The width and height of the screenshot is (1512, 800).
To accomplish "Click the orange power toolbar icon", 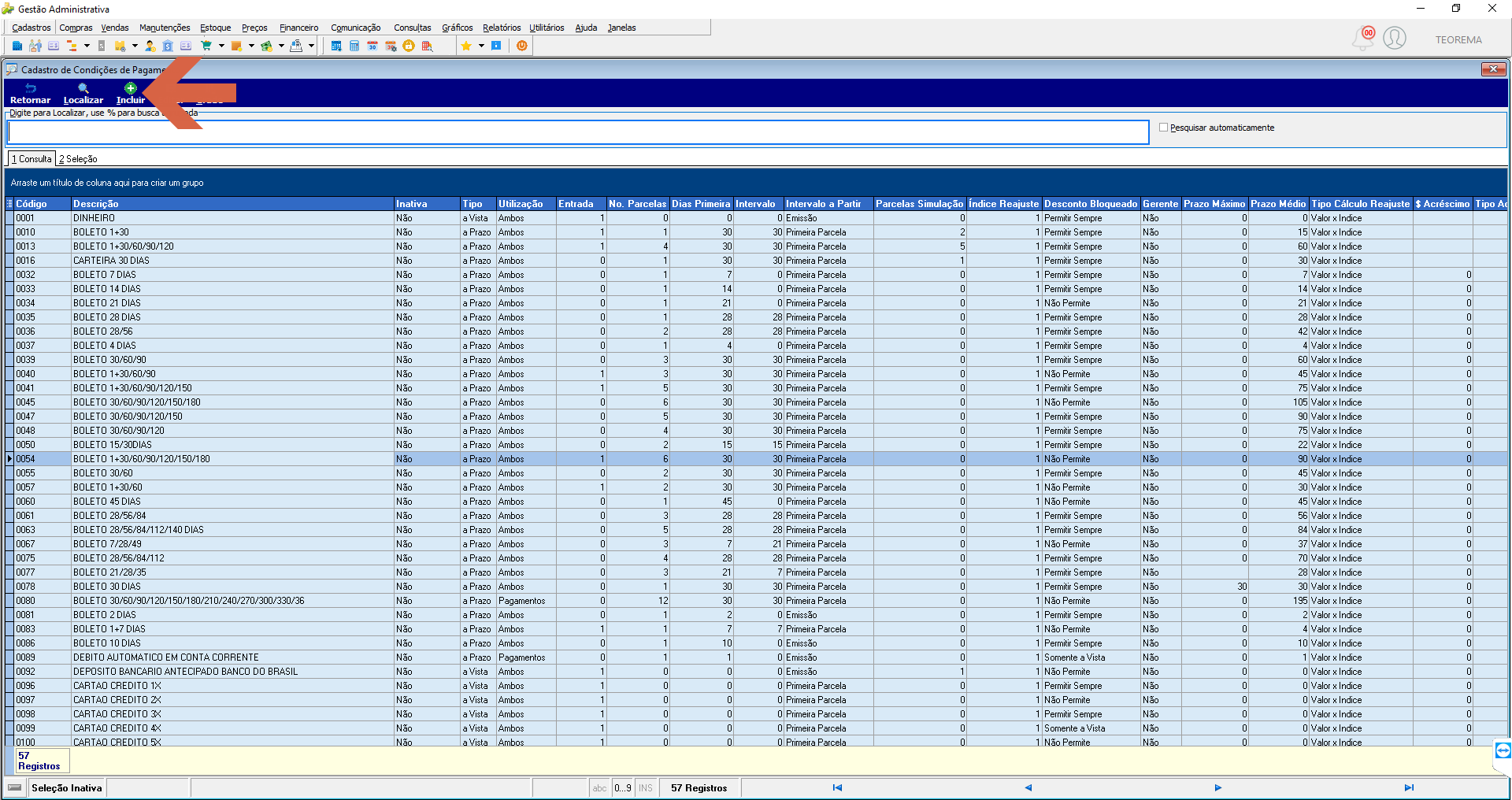I will 521,46.
